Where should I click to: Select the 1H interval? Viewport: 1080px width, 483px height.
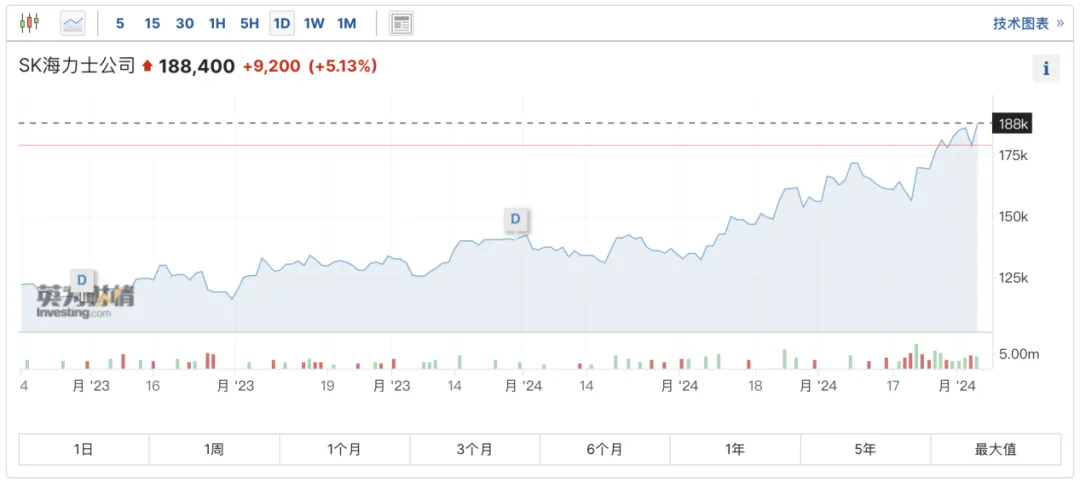point(217,23)
